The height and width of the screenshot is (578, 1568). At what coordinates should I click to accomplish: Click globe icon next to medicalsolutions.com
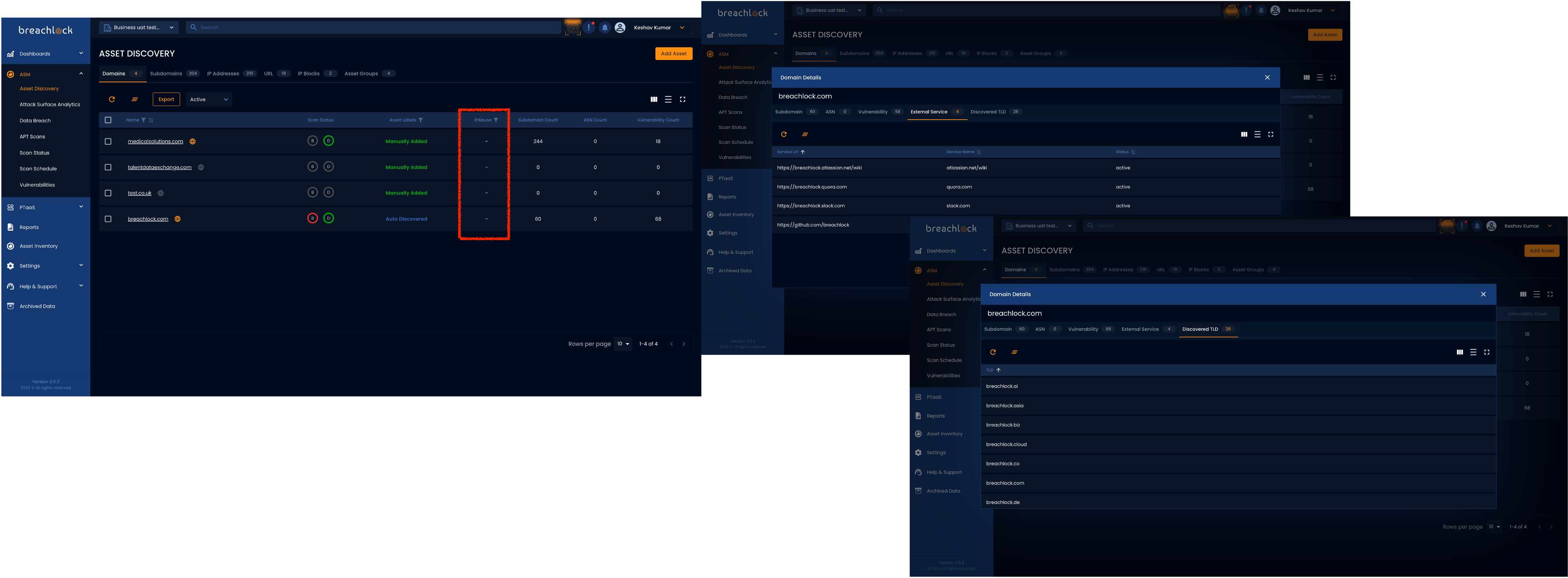192,141
